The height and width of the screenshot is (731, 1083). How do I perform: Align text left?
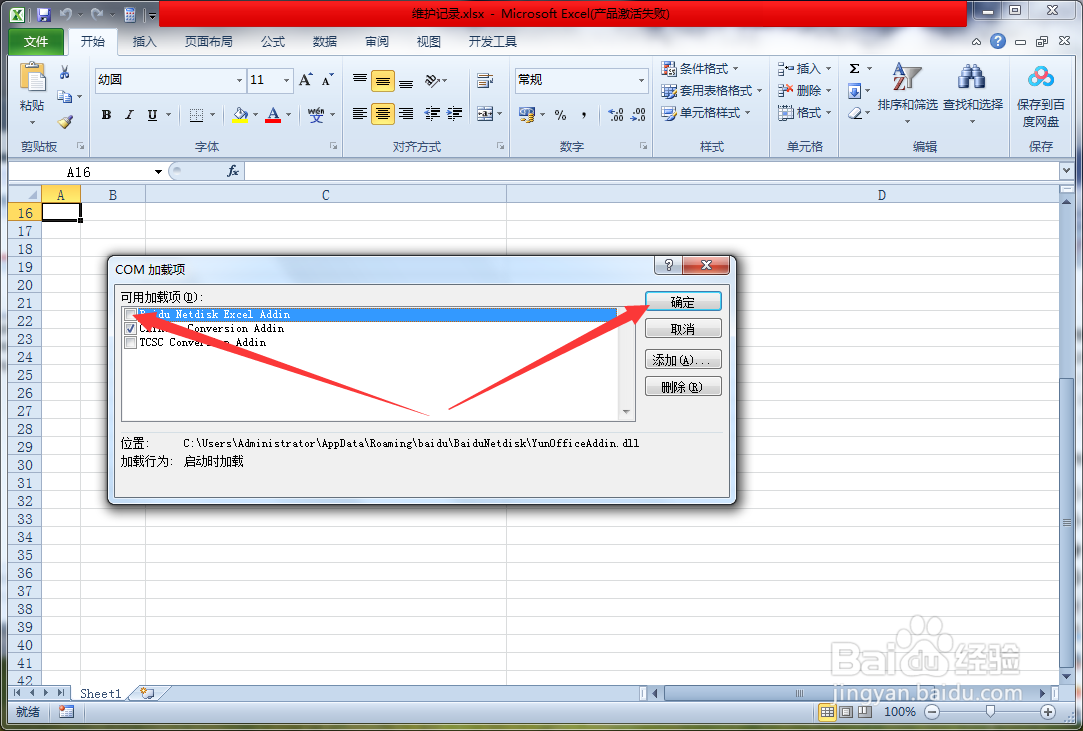pos(359,114)
